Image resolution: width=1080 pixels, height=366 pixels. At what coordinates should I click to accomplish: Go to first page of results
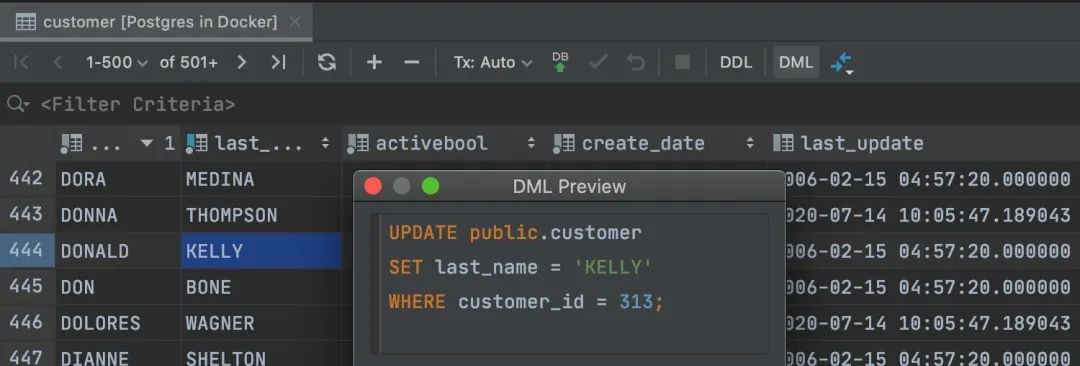(21, 63)
